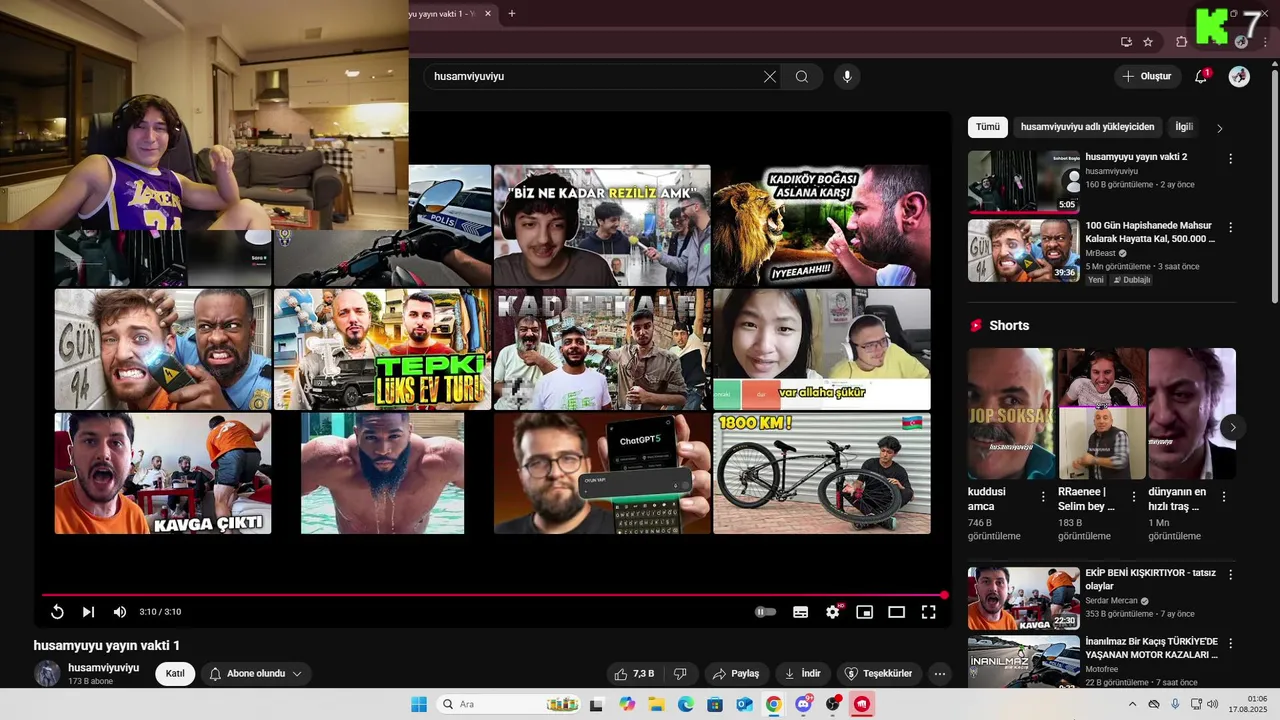The image size is (1280, 720).
Task: Open the husamviyuviyu channel name link
Action: pos(103,667)
